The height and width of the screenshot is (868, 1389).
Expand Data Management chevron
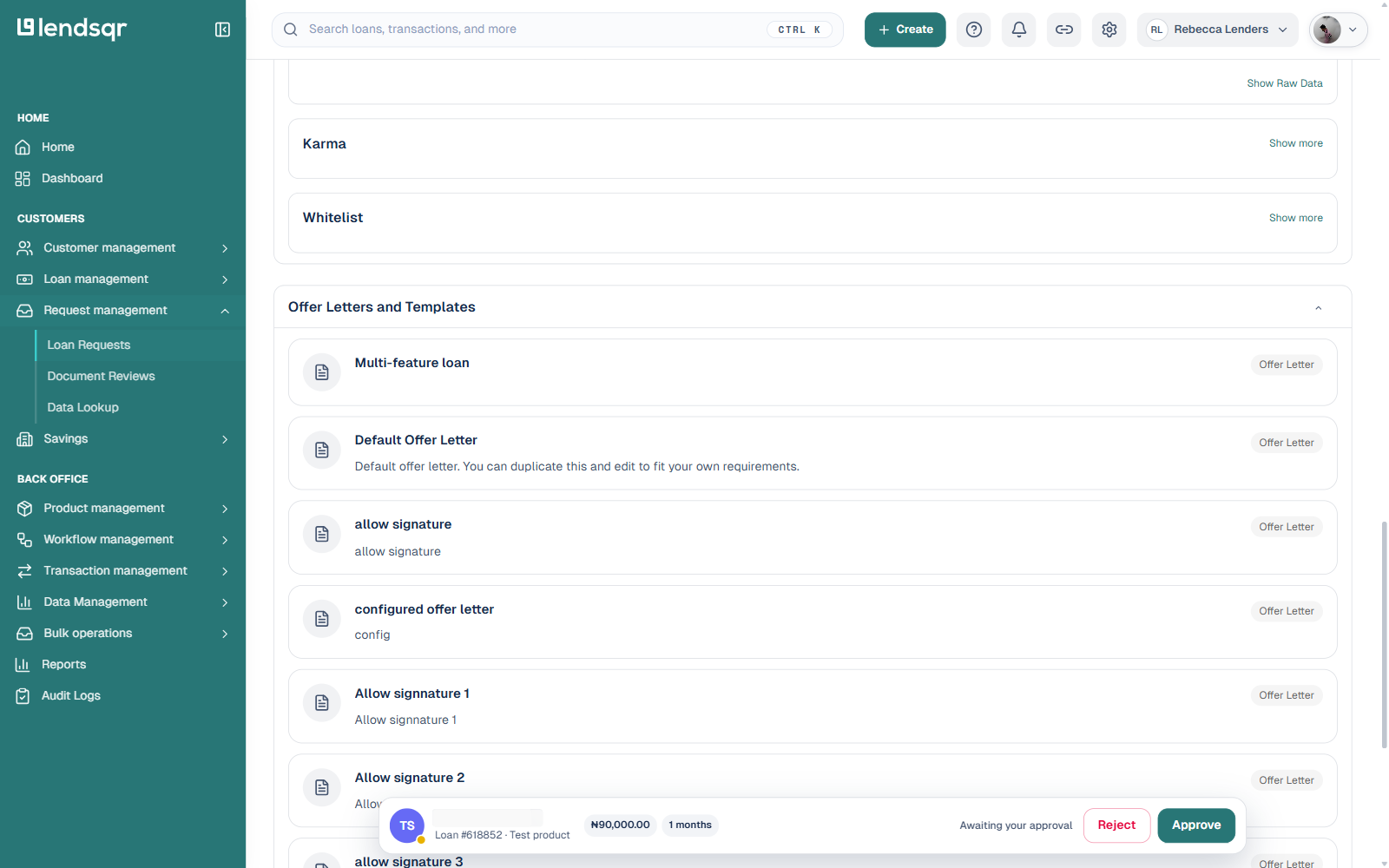[x=225, y=602]
